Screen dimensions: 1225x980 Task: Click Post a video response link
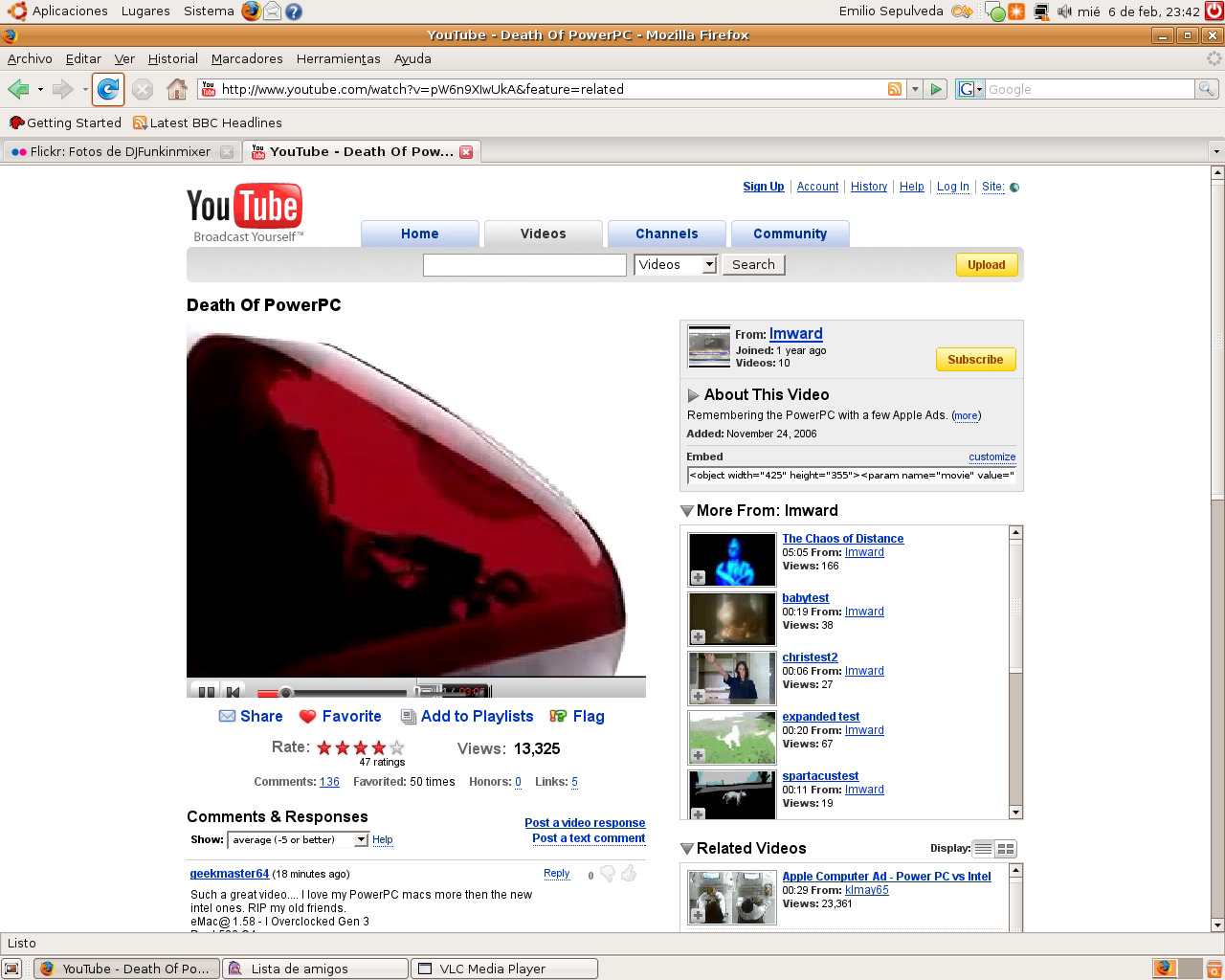(585, 823)
